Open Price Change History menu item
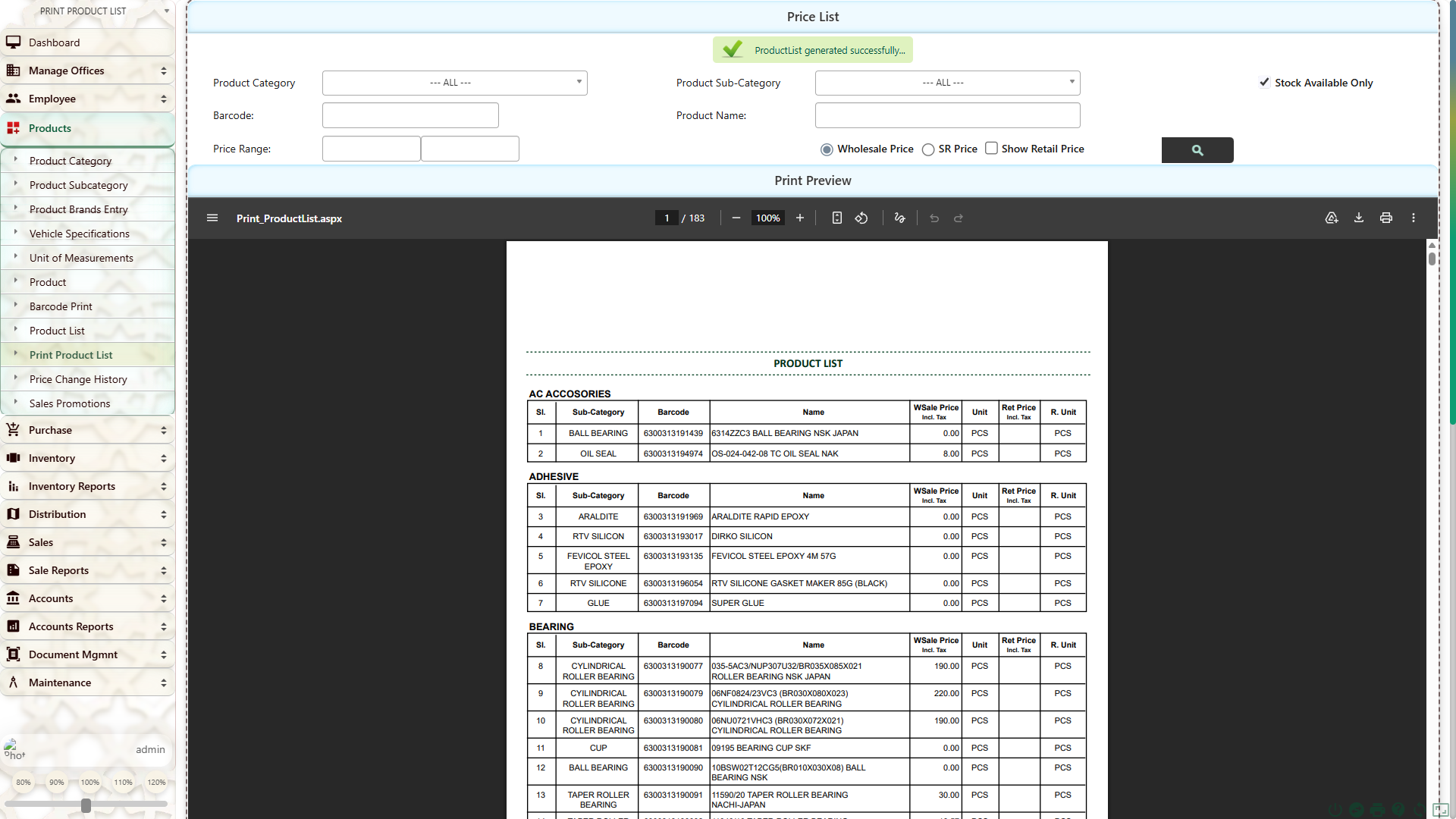This screenshot has height=819, width=1456. click(x=78, y=379)
